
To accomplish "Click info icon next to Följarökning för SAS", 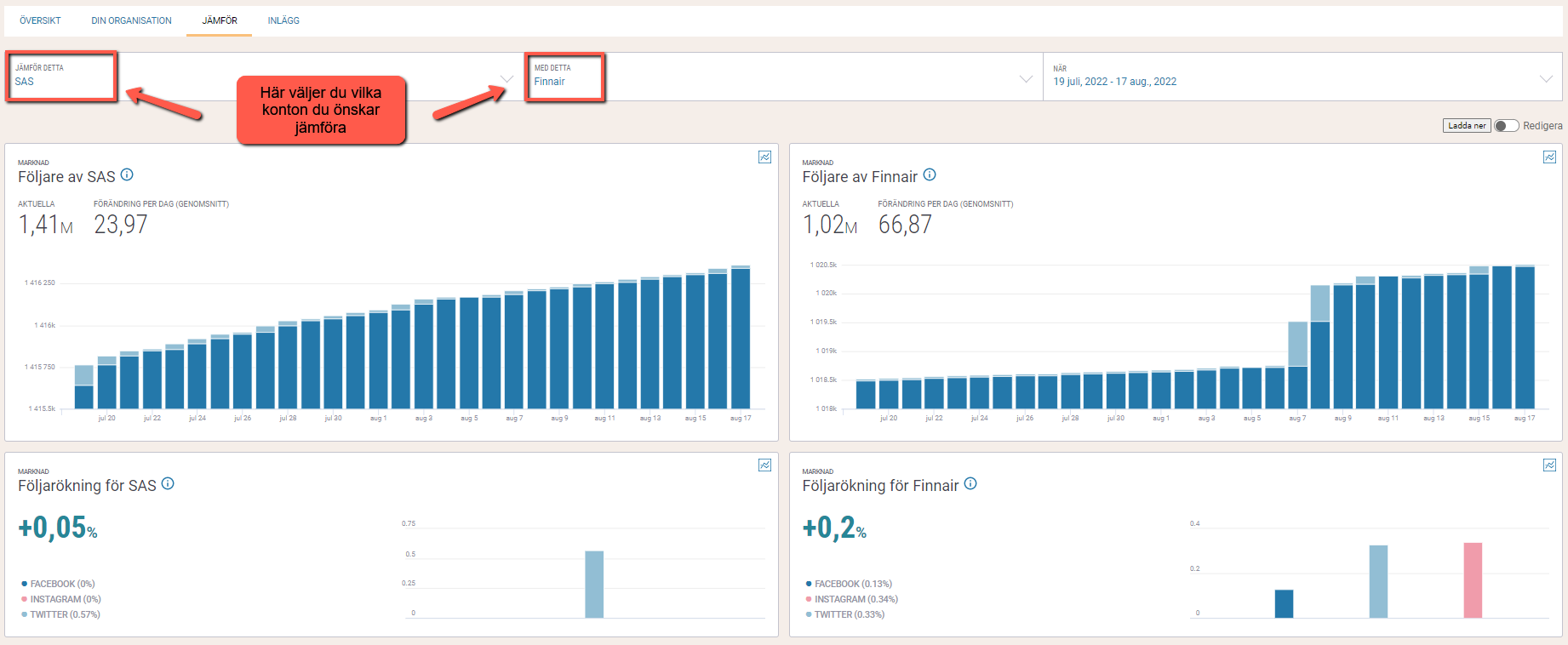I will 168,483.
